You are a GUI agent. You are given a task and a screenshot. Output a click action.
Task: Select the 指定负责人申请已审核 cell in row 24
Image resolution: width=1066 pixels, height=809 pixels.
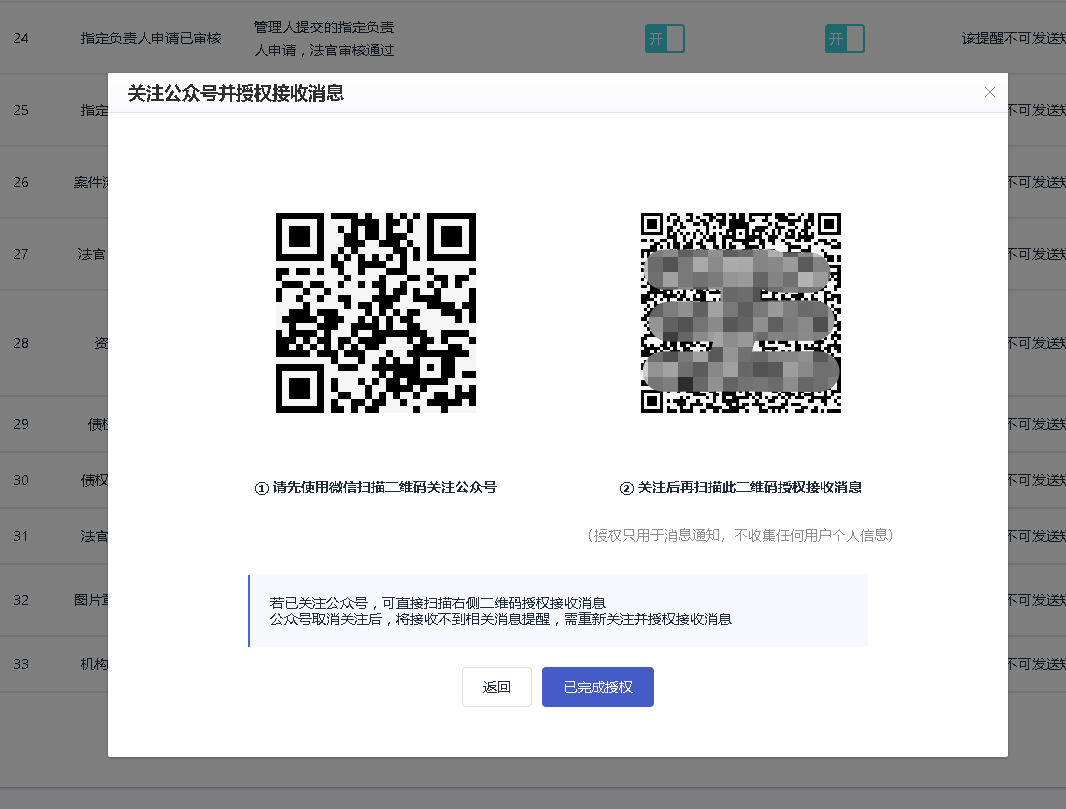[151, 38]
